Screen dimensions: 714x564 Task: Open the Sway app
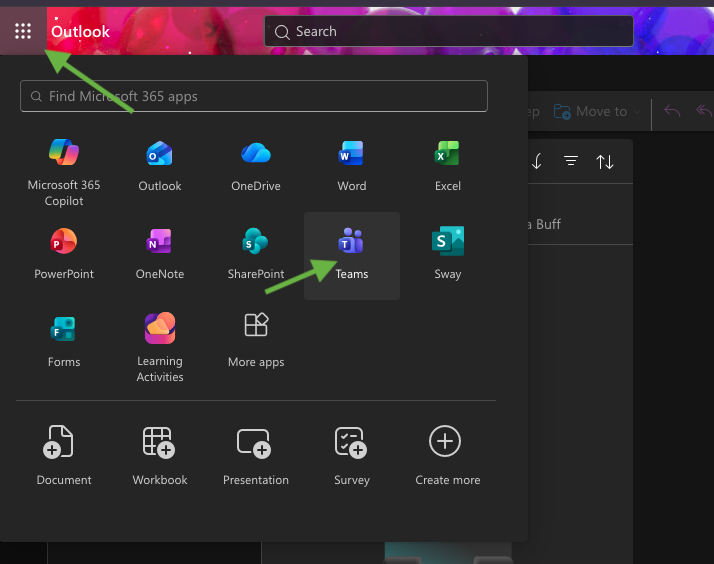[x=448, y=254]
